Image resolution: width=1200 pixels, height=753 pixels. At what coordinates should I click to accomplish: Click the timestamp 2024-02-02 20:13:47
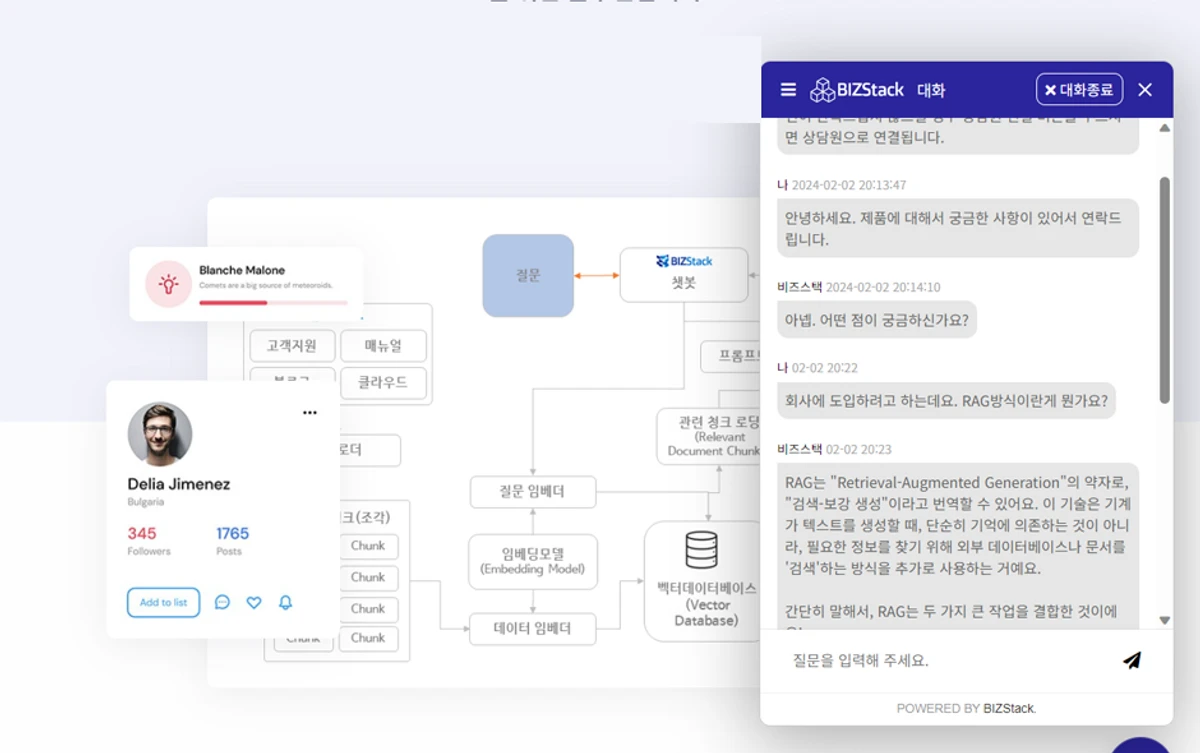click(x=849, y=185)
